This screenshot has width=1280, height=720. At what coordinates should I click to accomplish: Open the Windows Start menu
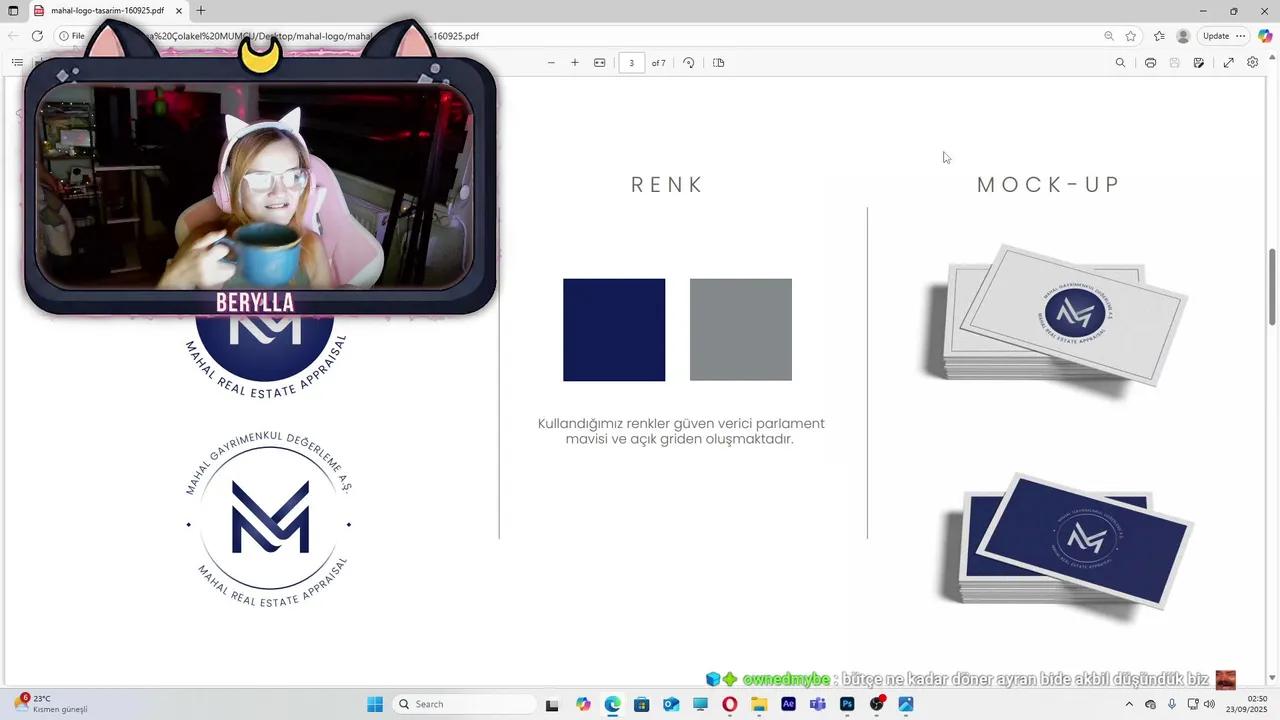375,704
